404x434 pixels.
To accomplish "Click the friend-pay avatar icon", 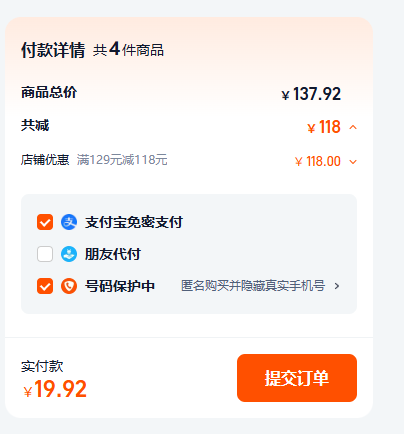I will 69,254.
